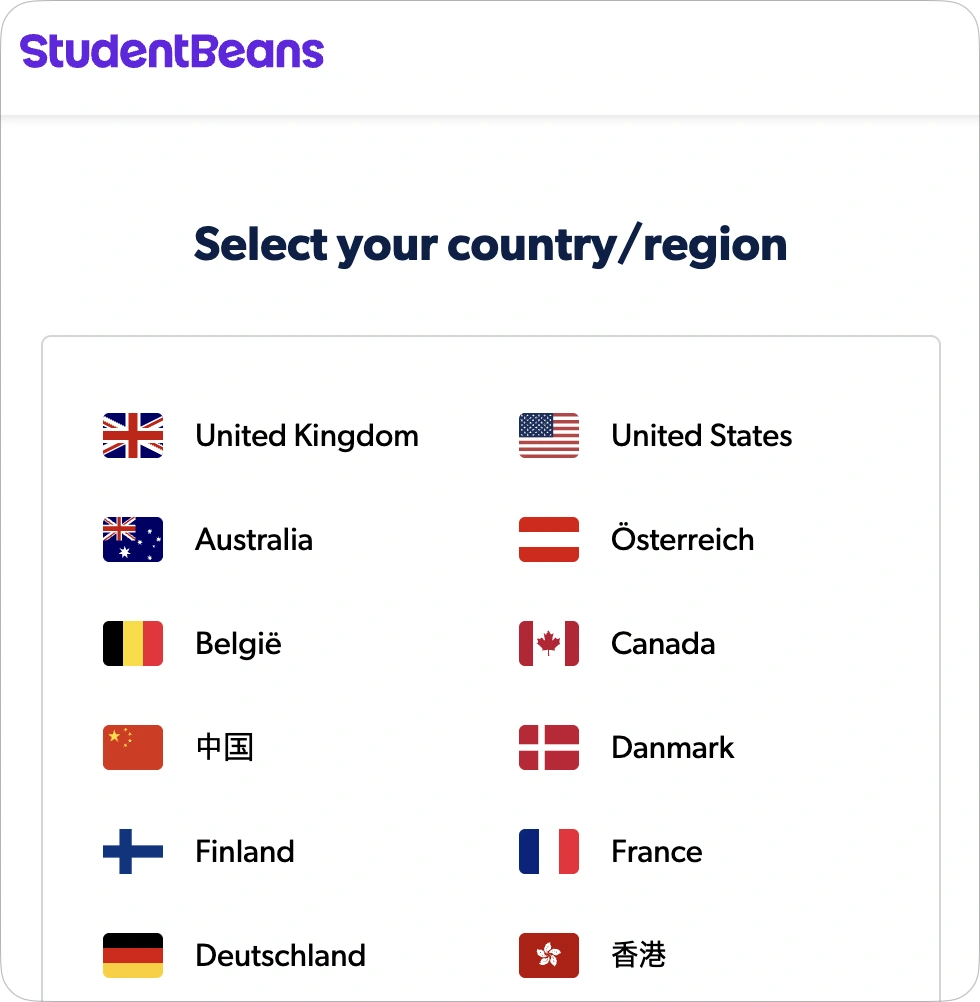Viewport: 980px width, 1002px height.
Task: Click the Belgium flag icon
Action: 133,644
